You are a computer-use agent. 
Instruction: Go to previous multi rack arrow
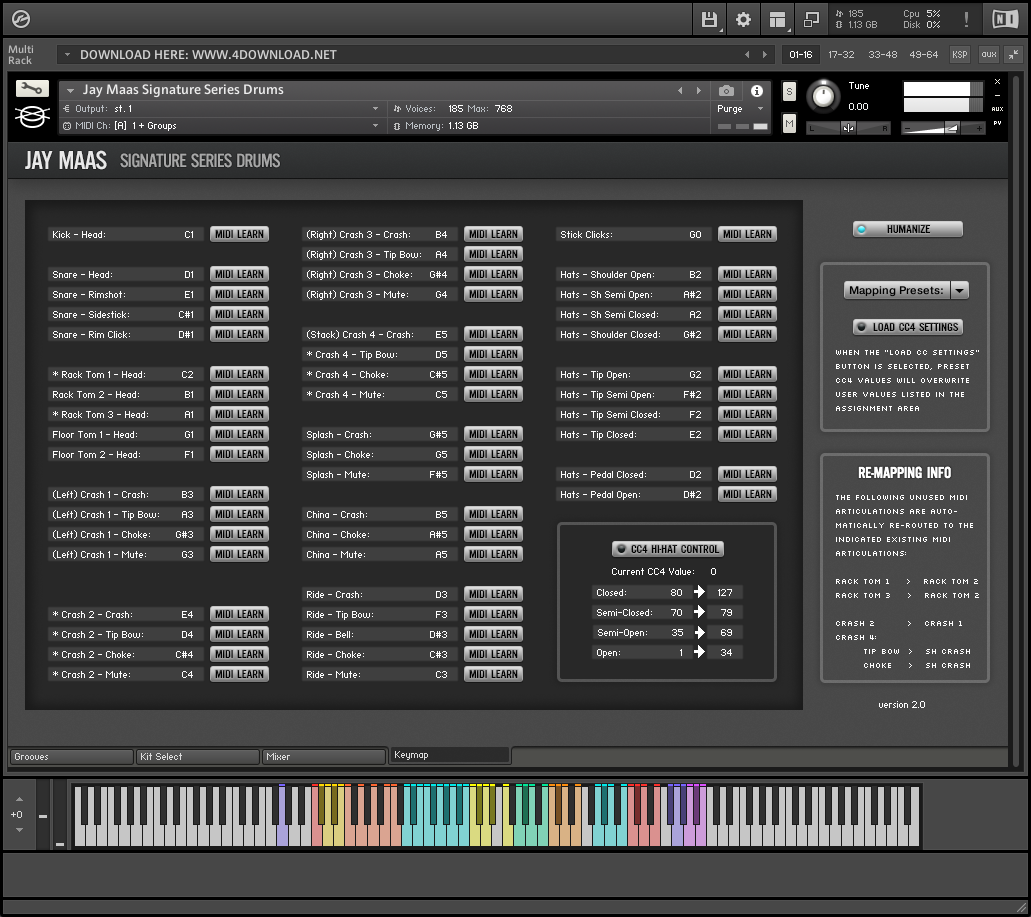(x=747, y=55)
